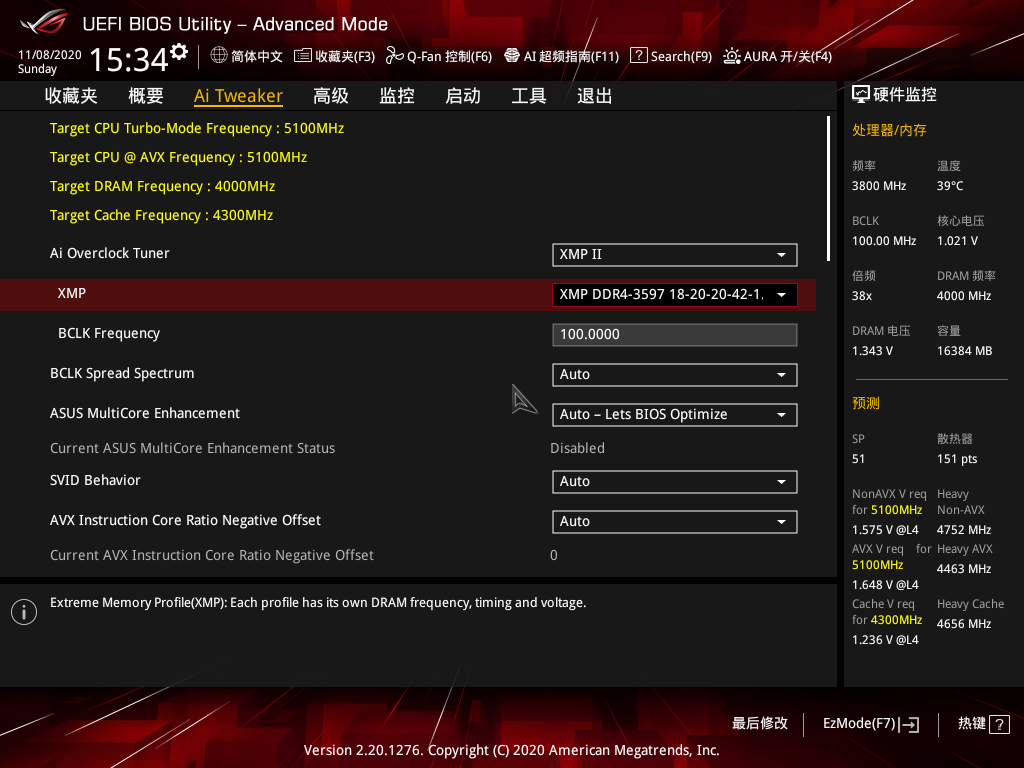
Task: Select the Ai Overclock Tuner label
Action: 110,253
